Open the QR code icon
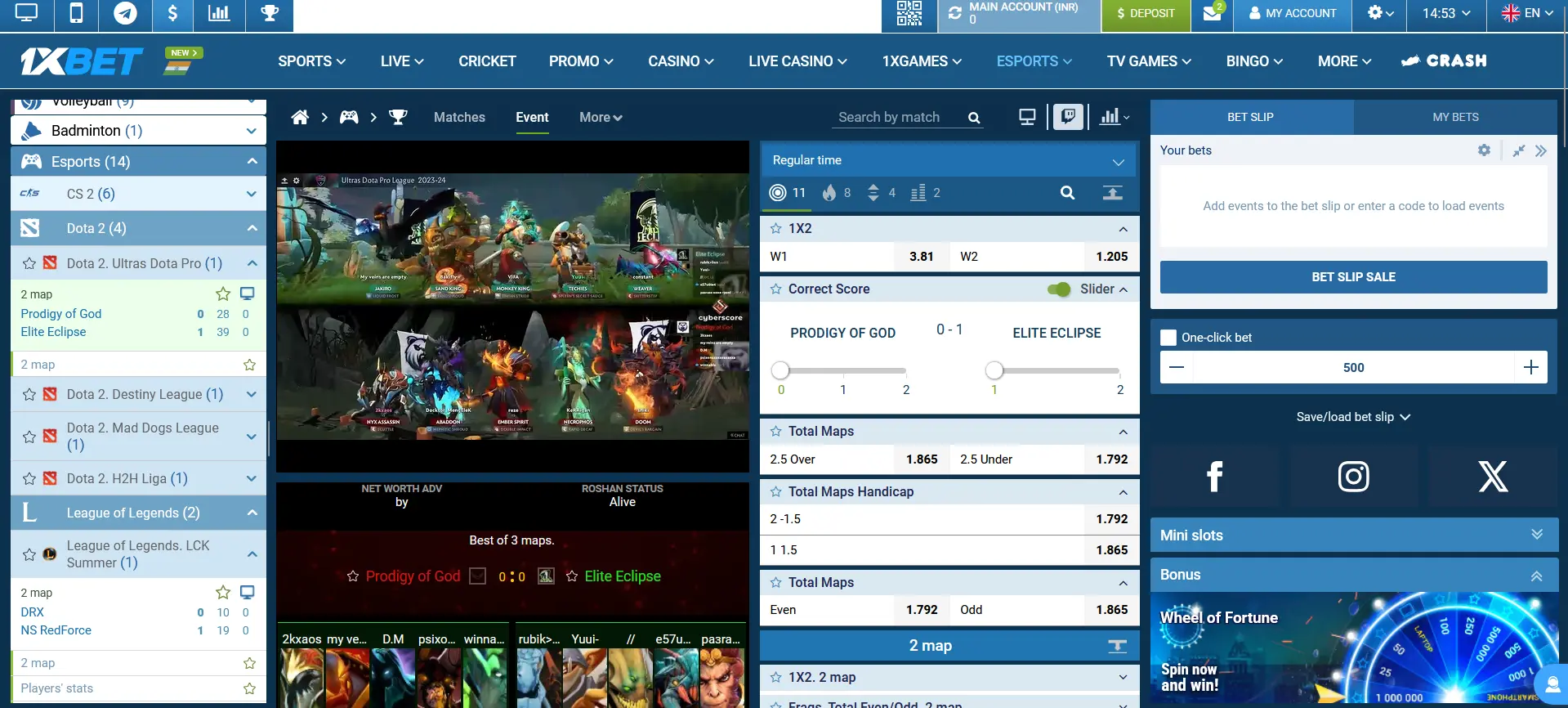1568x708 pixels. coord(909,13)
